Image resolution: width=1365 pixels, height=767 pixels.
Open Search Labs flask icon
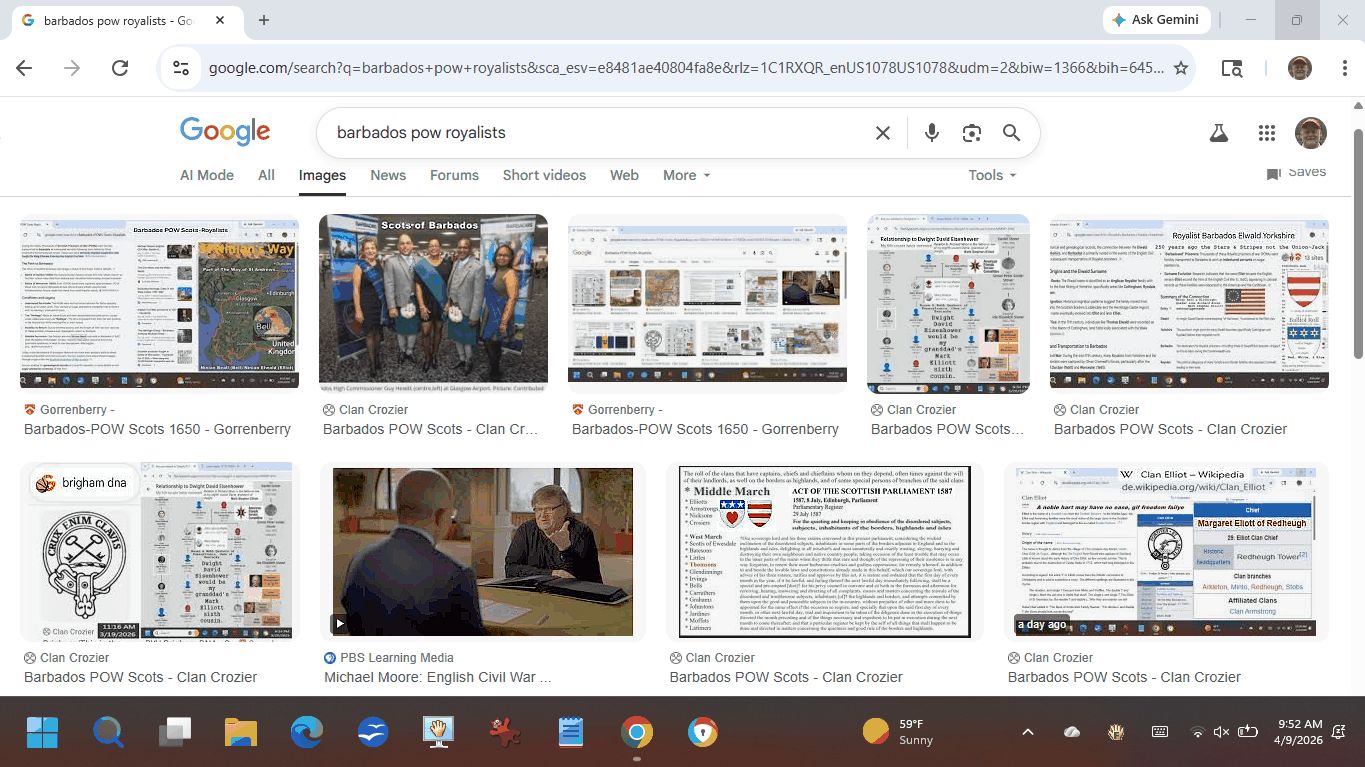1218,133
